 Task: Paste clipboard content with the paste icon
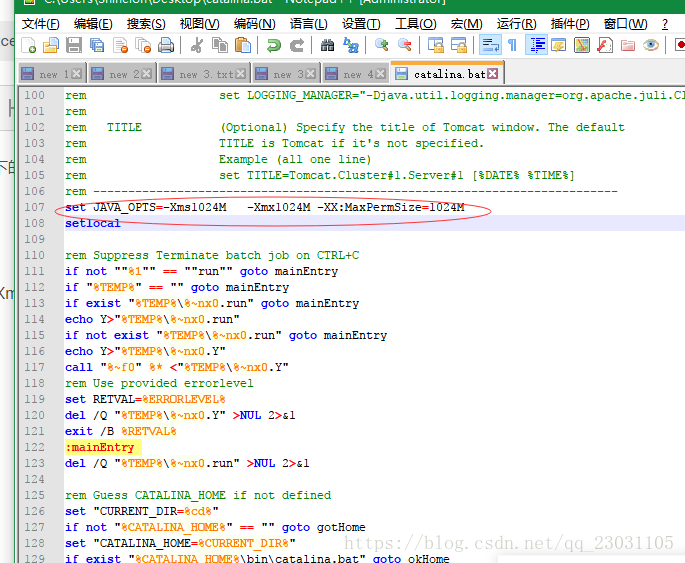coord(243,45)
